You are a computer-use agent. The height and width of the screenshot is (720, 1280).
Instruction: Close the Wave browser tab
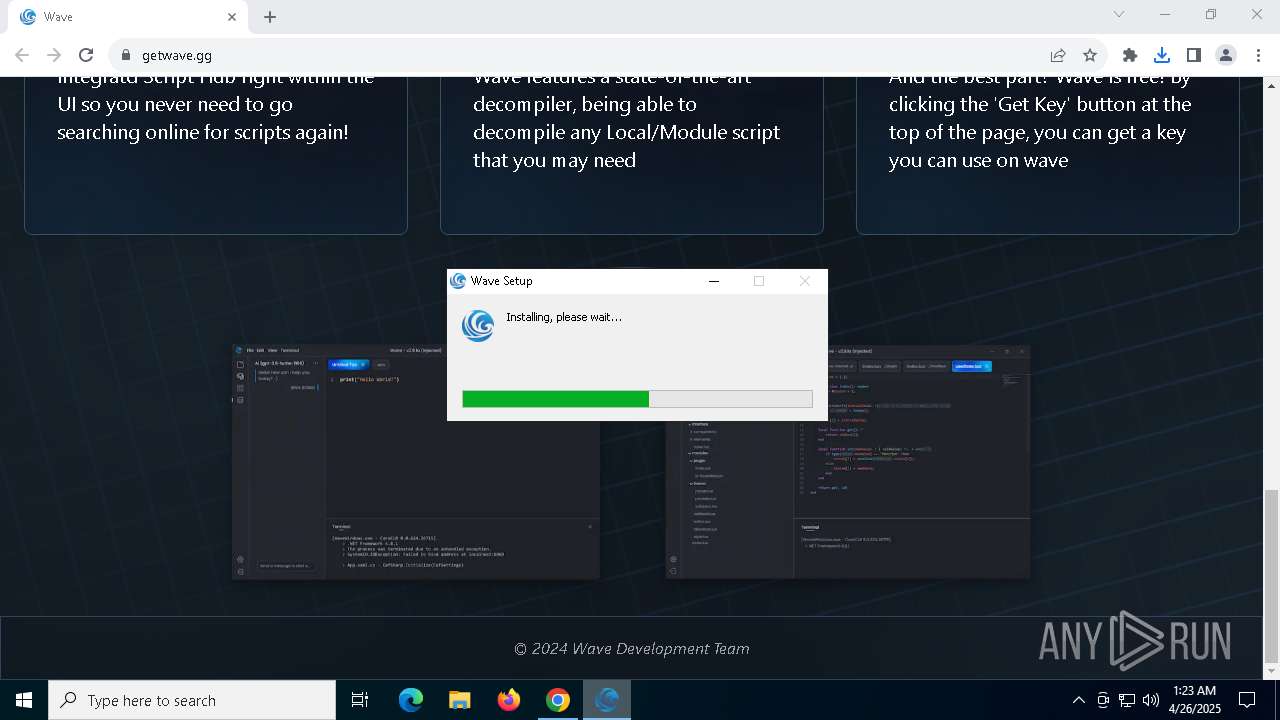(232, 17)
